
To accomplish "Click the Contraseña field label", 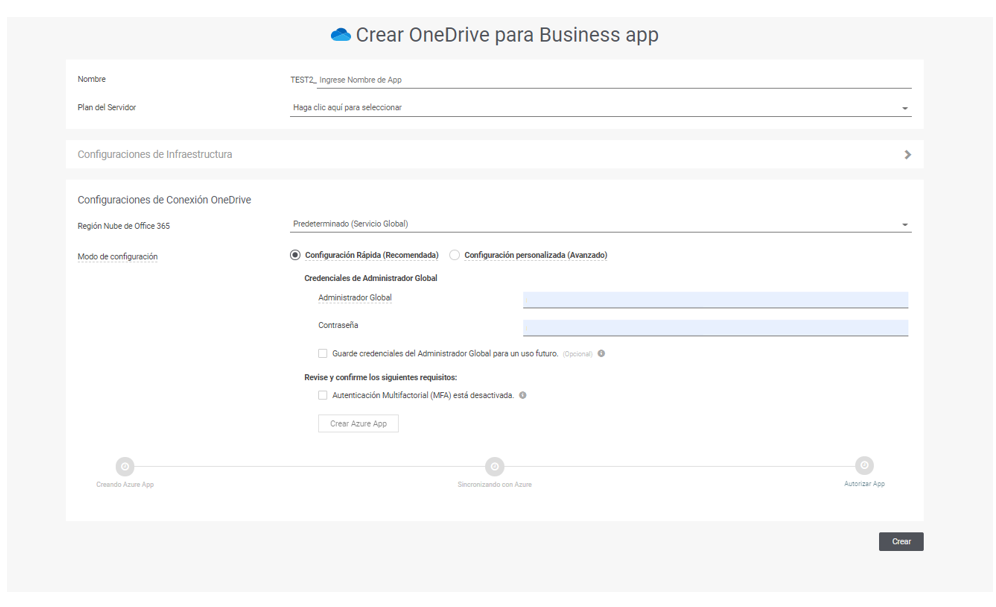I will coord(338,325).
